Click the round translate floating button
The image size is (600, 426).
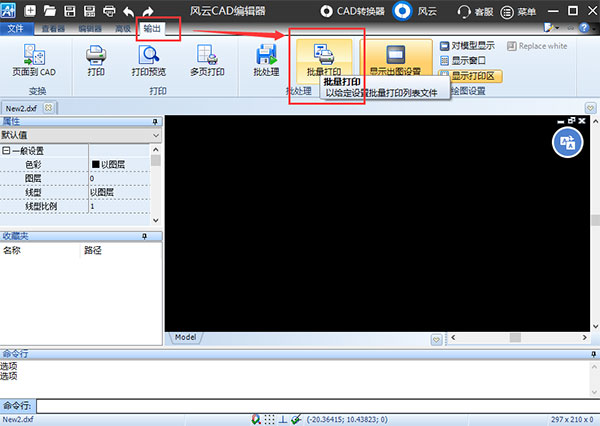click(567, 142)
